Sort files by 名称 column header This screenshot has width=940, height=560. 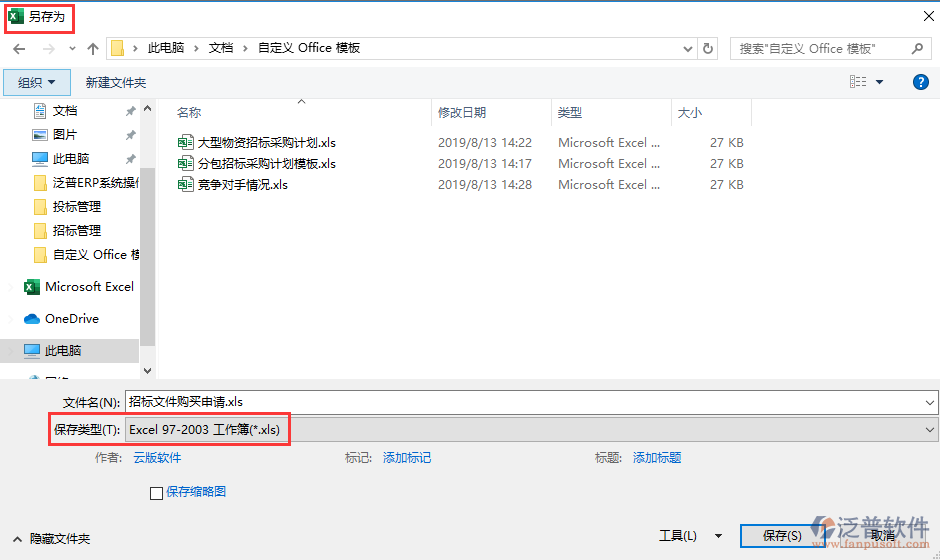[x=189, y=113]
